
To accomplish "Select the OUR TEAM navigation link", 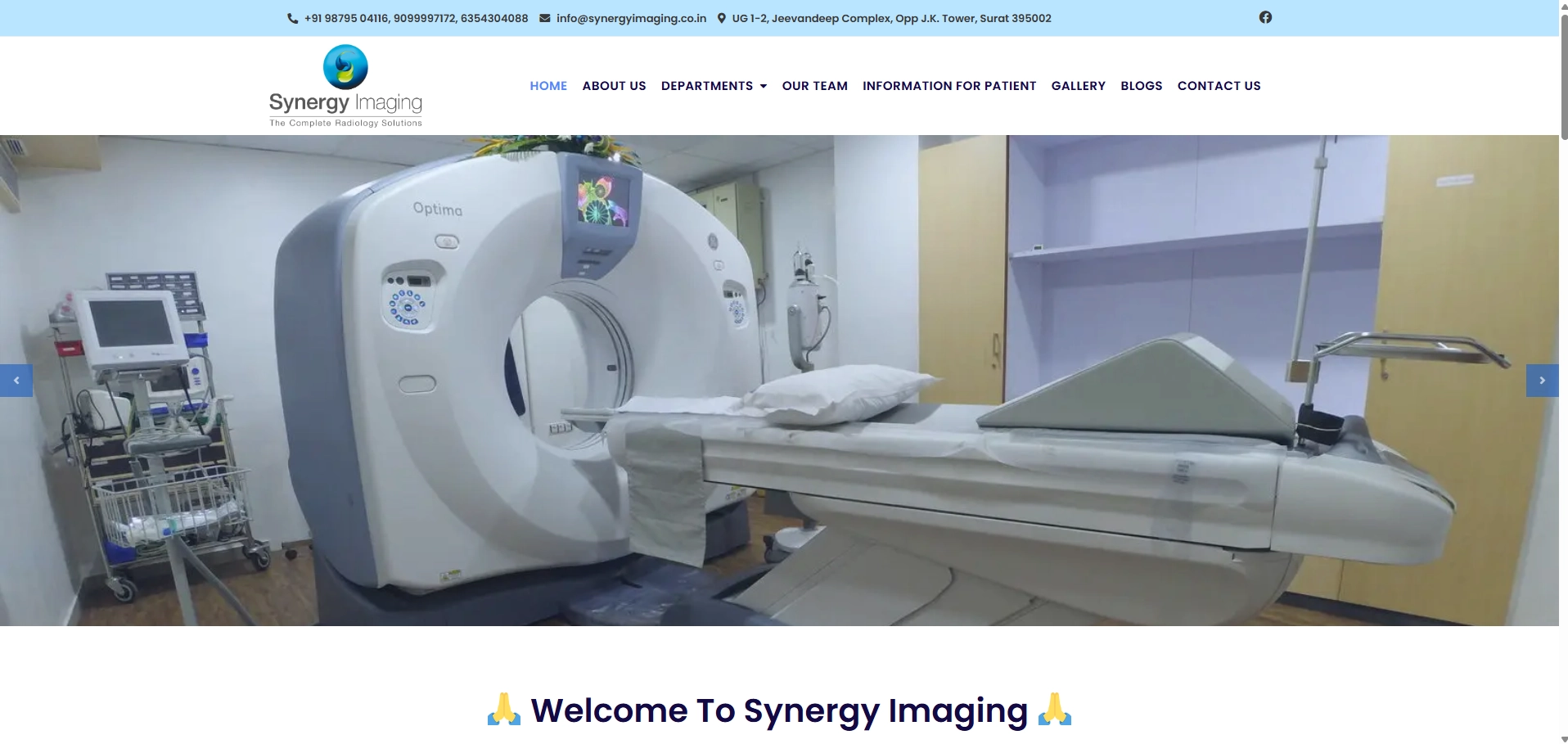I will [814, 85].
